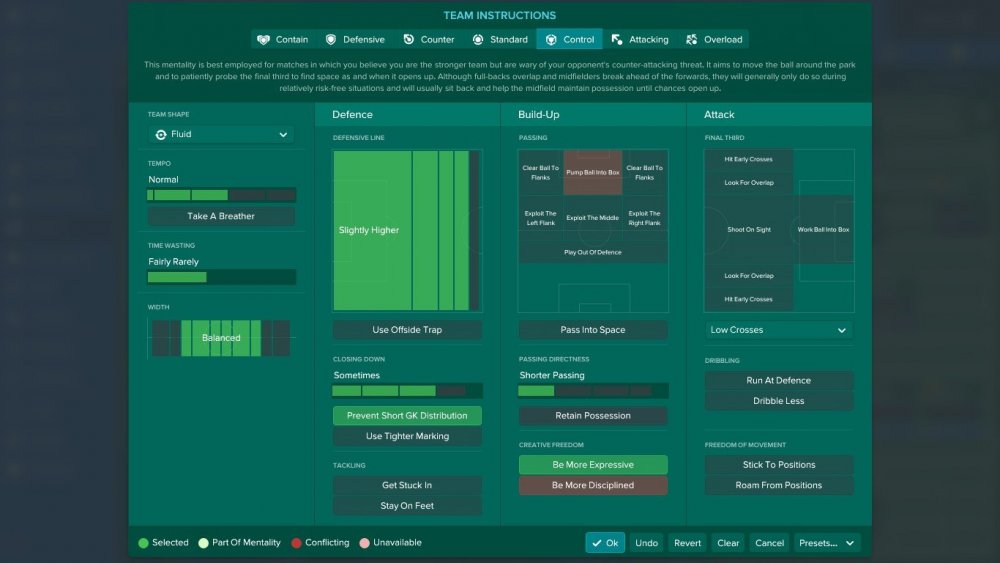Image resolution: width=1000 pixels, height=563 pixels.
Task: Click the Standard mentality icon
Action: (x=478, y=40)
